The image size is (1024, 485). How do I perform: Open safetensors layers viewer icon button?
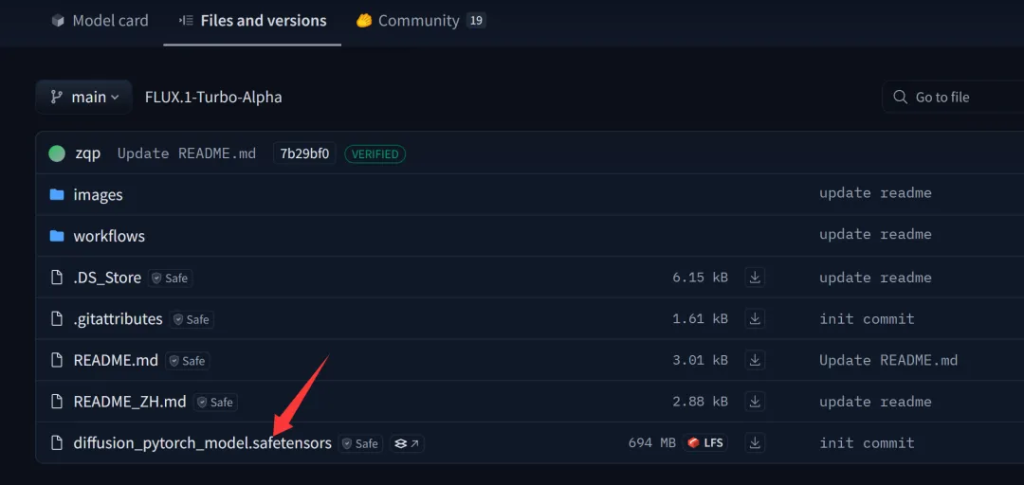coord(407,444)
